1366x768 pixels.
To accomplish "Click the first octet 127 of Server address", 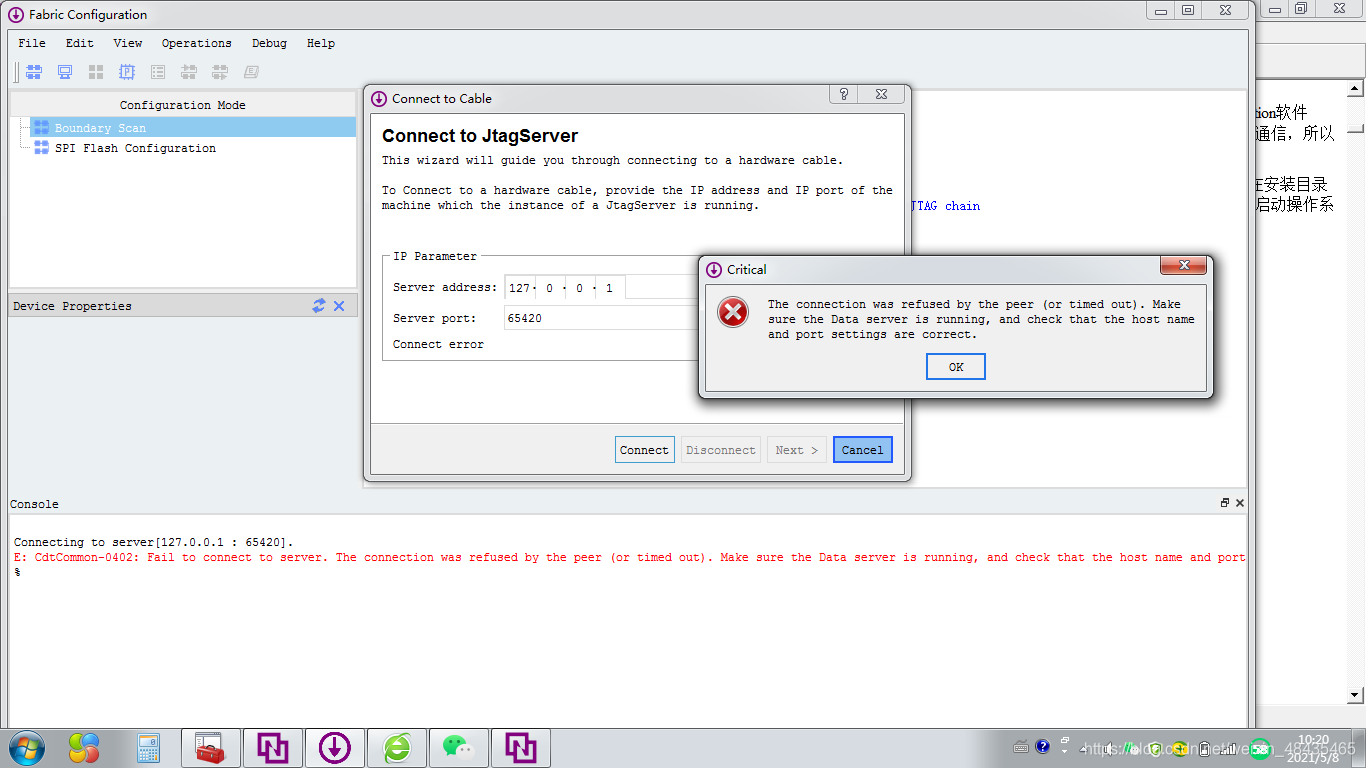I will tap(519, 288).
